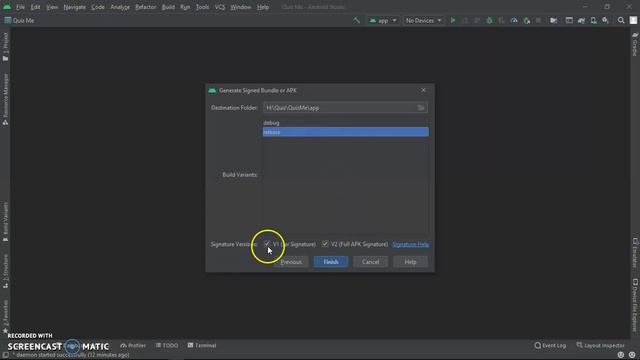Image resolution: width=640 pixels, height=360 pixels.
Task: Select the debug build variant
Action: 346,122
